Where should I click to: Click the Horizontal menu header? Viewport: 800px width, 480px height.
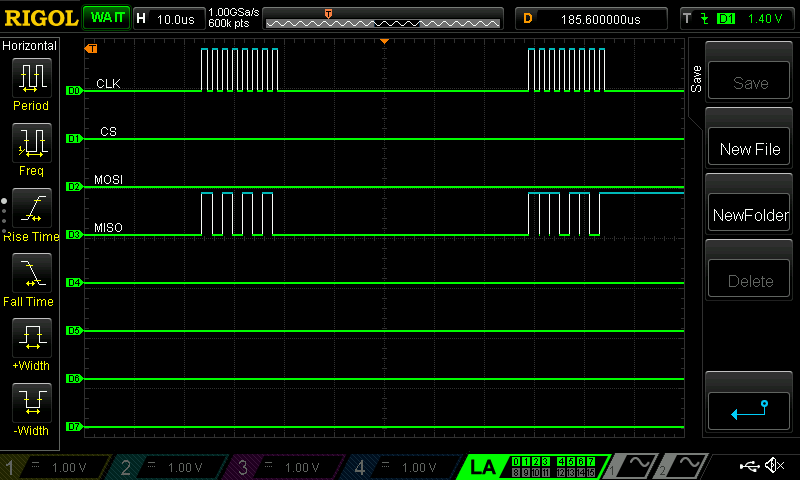(29, 46)
